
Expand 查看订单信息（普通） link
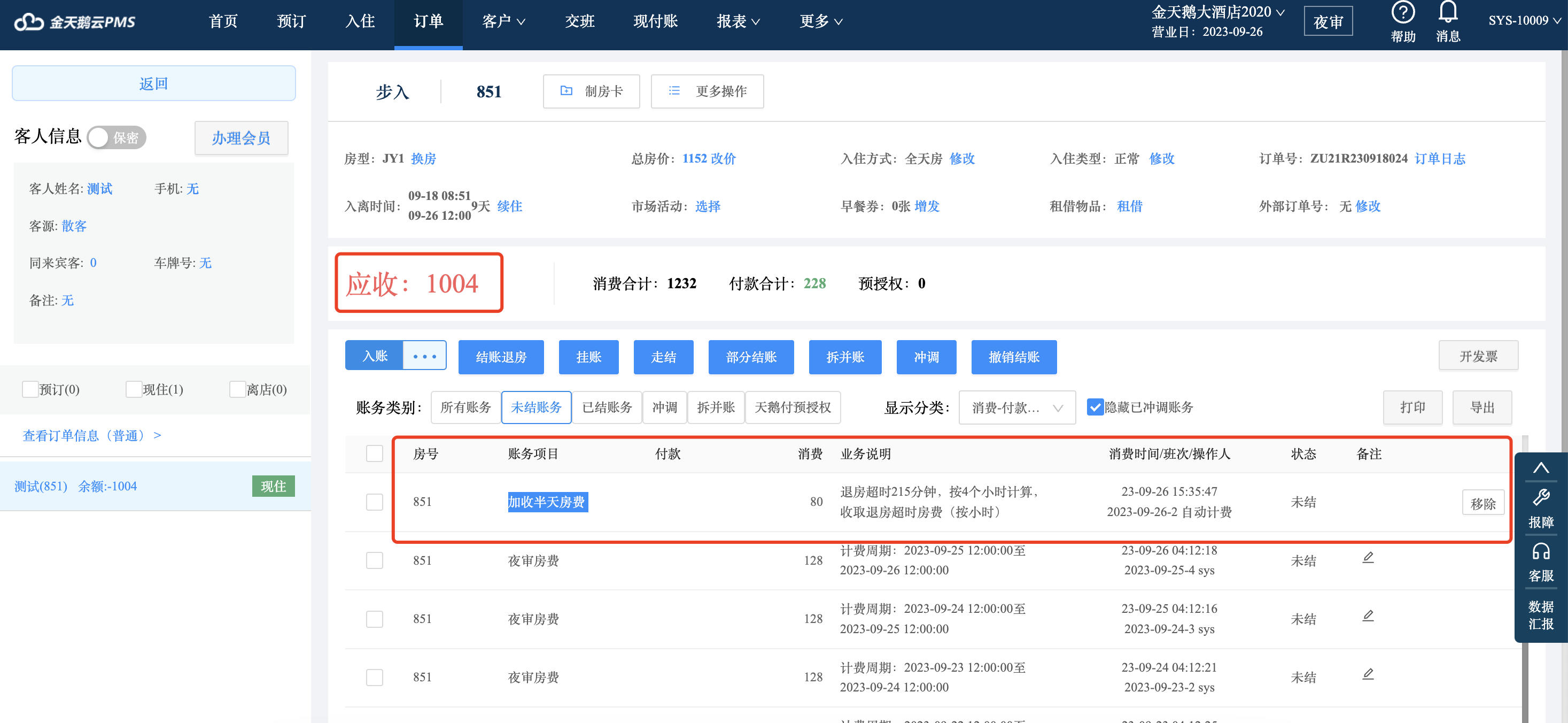click(92, 435)
